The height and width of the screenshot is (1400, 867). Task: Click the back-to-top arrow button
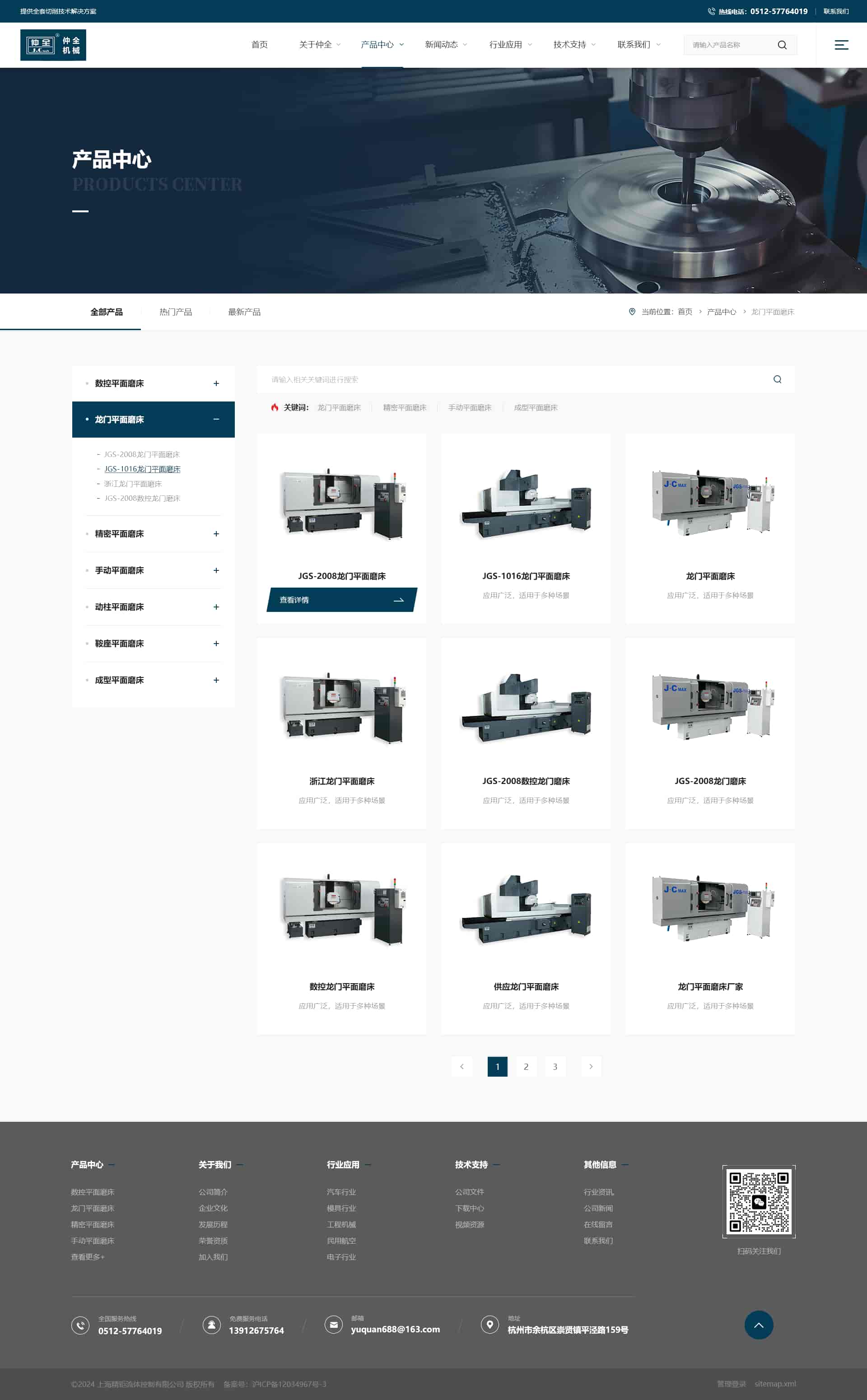tap(759, 1325)
